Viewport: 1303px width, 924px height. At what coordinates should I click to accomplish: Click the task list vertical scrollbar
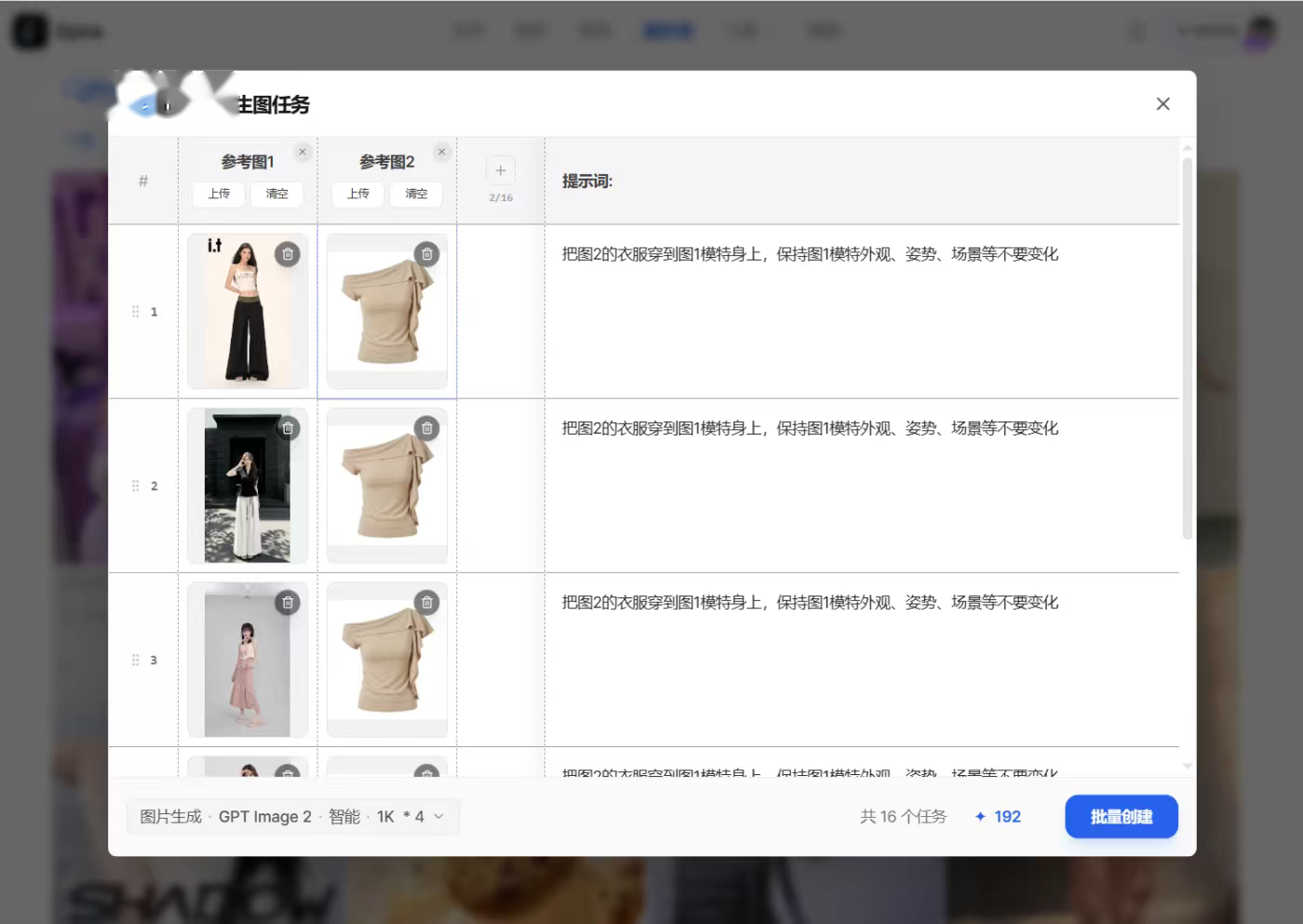tap(1187, 348)
